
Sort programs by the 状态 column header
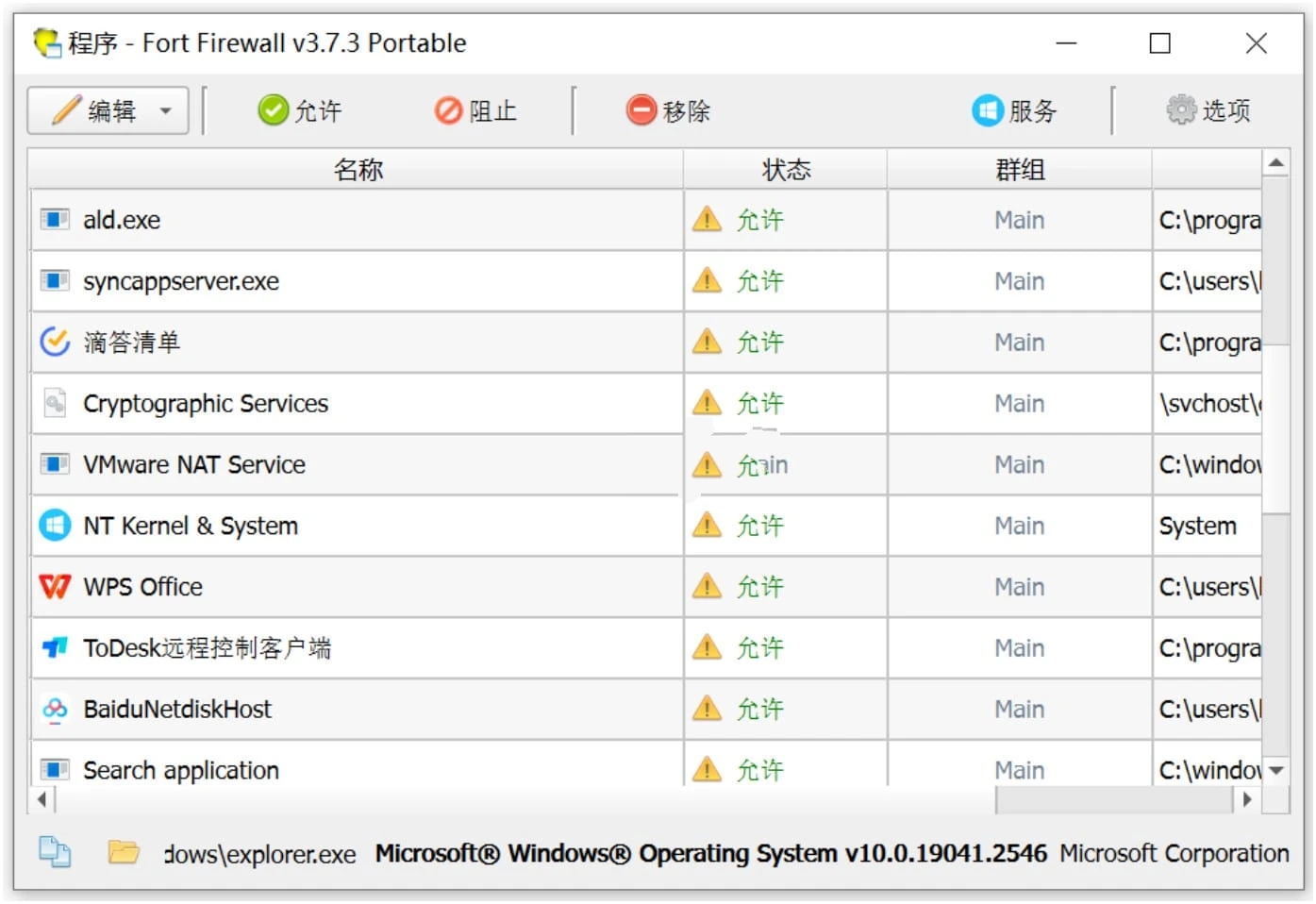point(784,168)
